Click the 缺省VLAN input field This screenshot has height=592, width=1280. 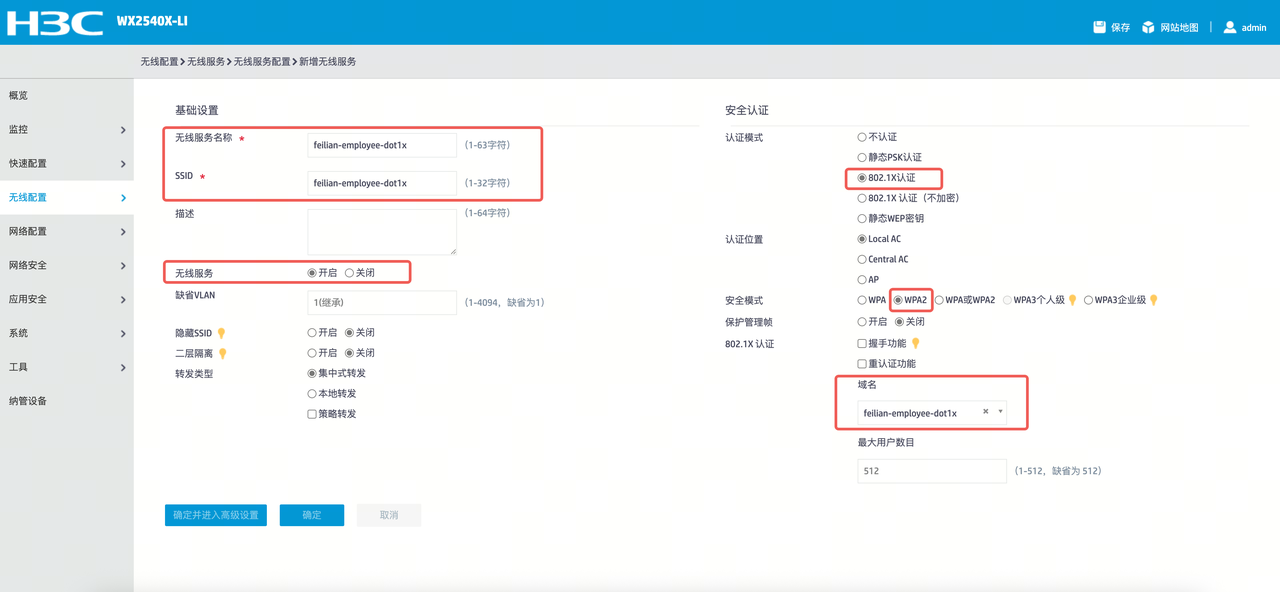[x=382, y=302]
